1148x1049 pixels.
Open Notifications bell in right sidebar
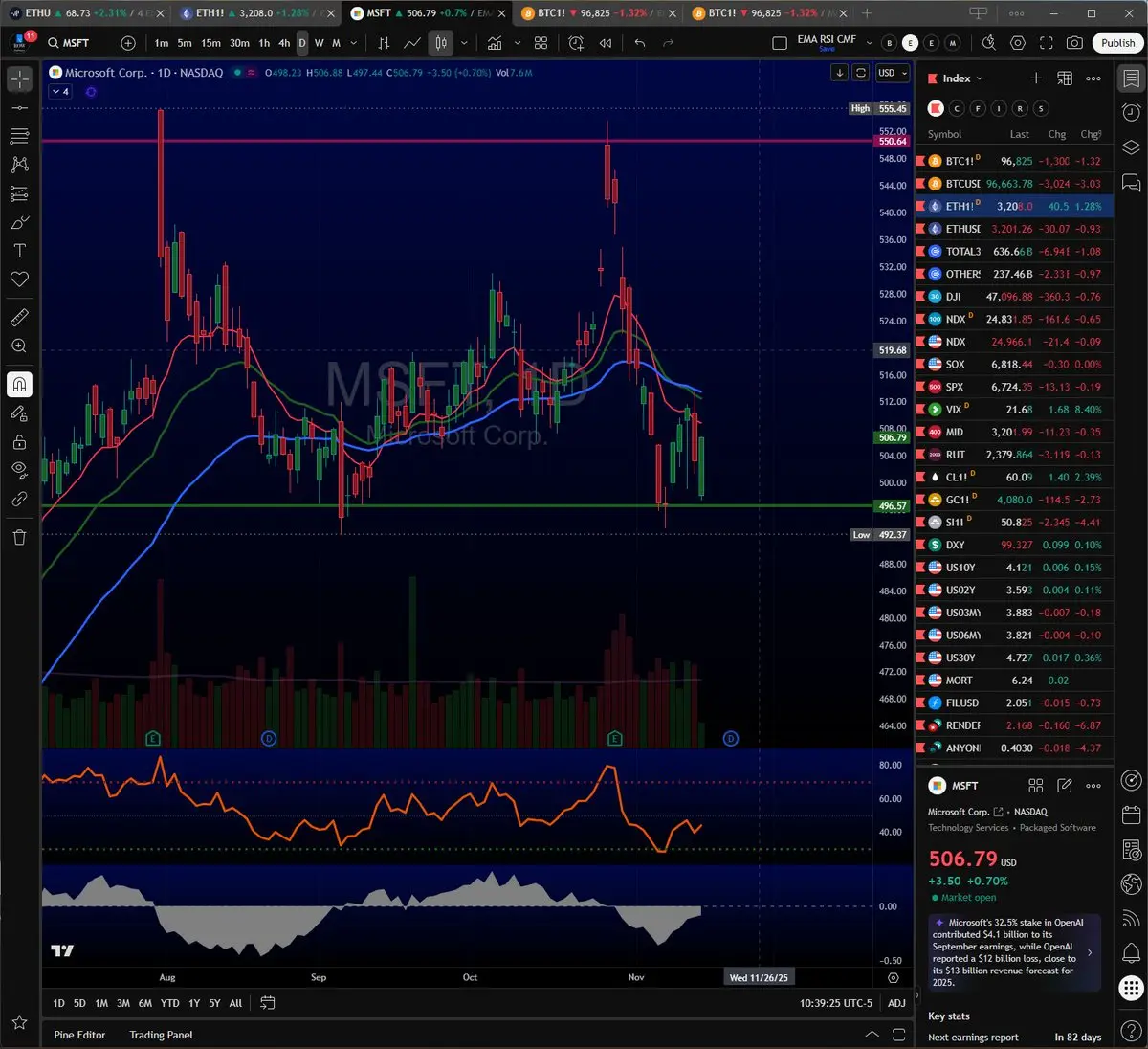point(1131,953)
